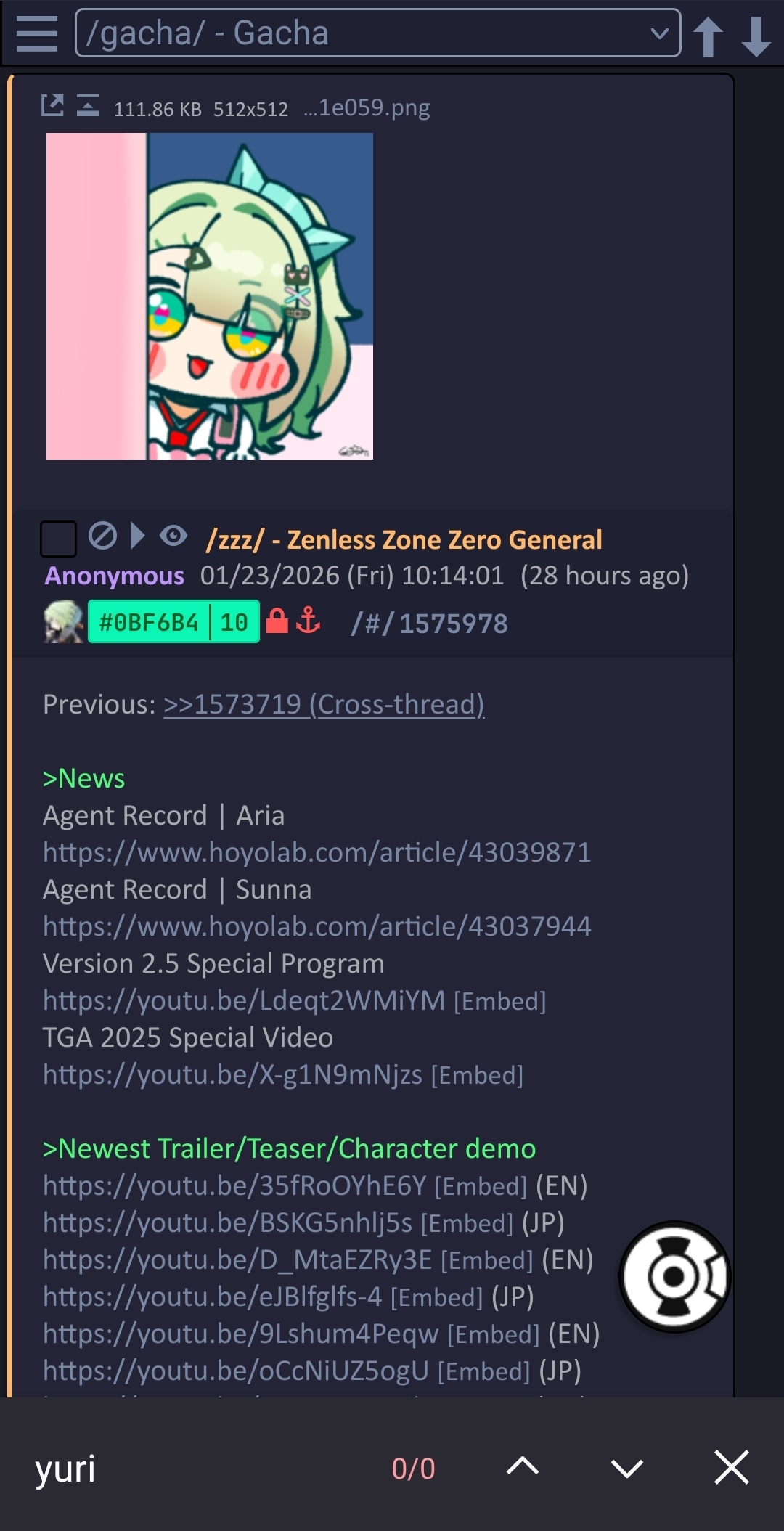Viewport: 784px width, 1531px height.
Task: Open post number 1575978 link
Action: coord(453,624)
